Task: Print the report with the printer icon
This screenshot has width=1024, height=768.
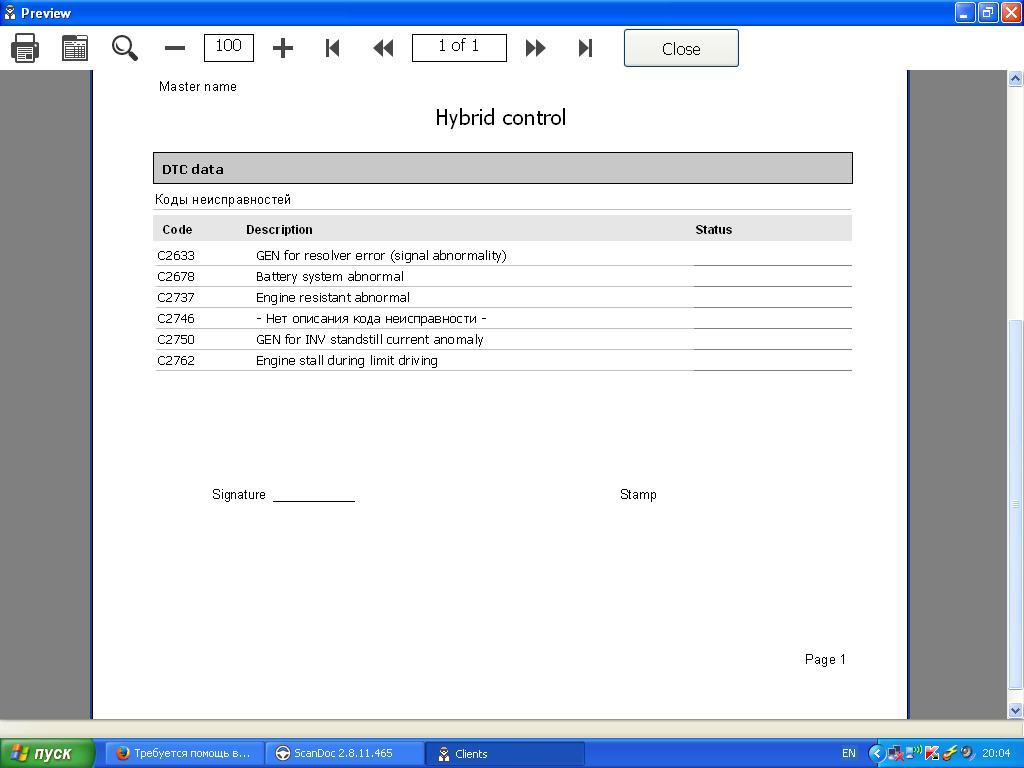Action: pos(25,48)
